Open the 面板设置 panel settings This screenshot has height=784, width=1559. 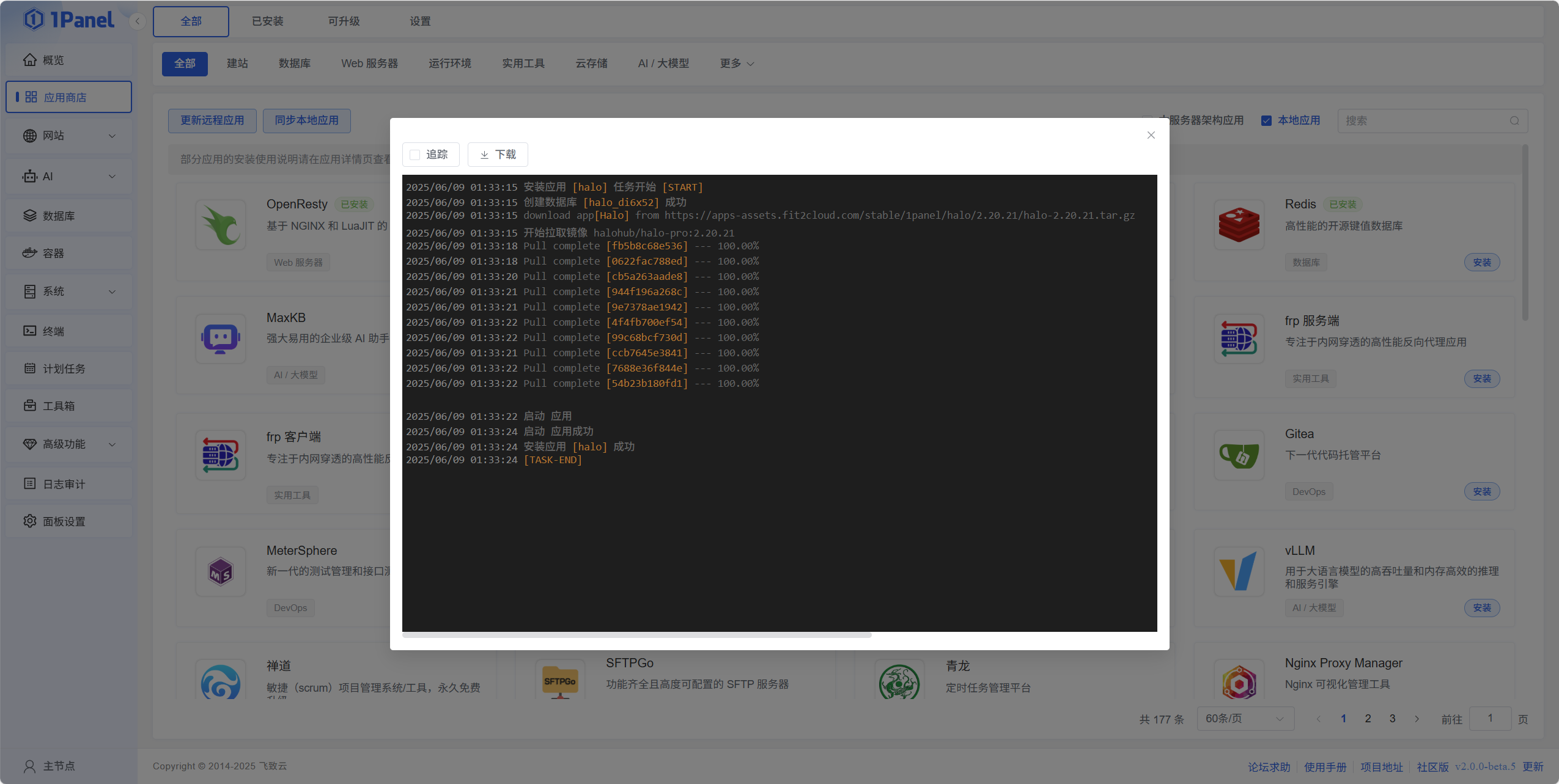pos(69,521)
